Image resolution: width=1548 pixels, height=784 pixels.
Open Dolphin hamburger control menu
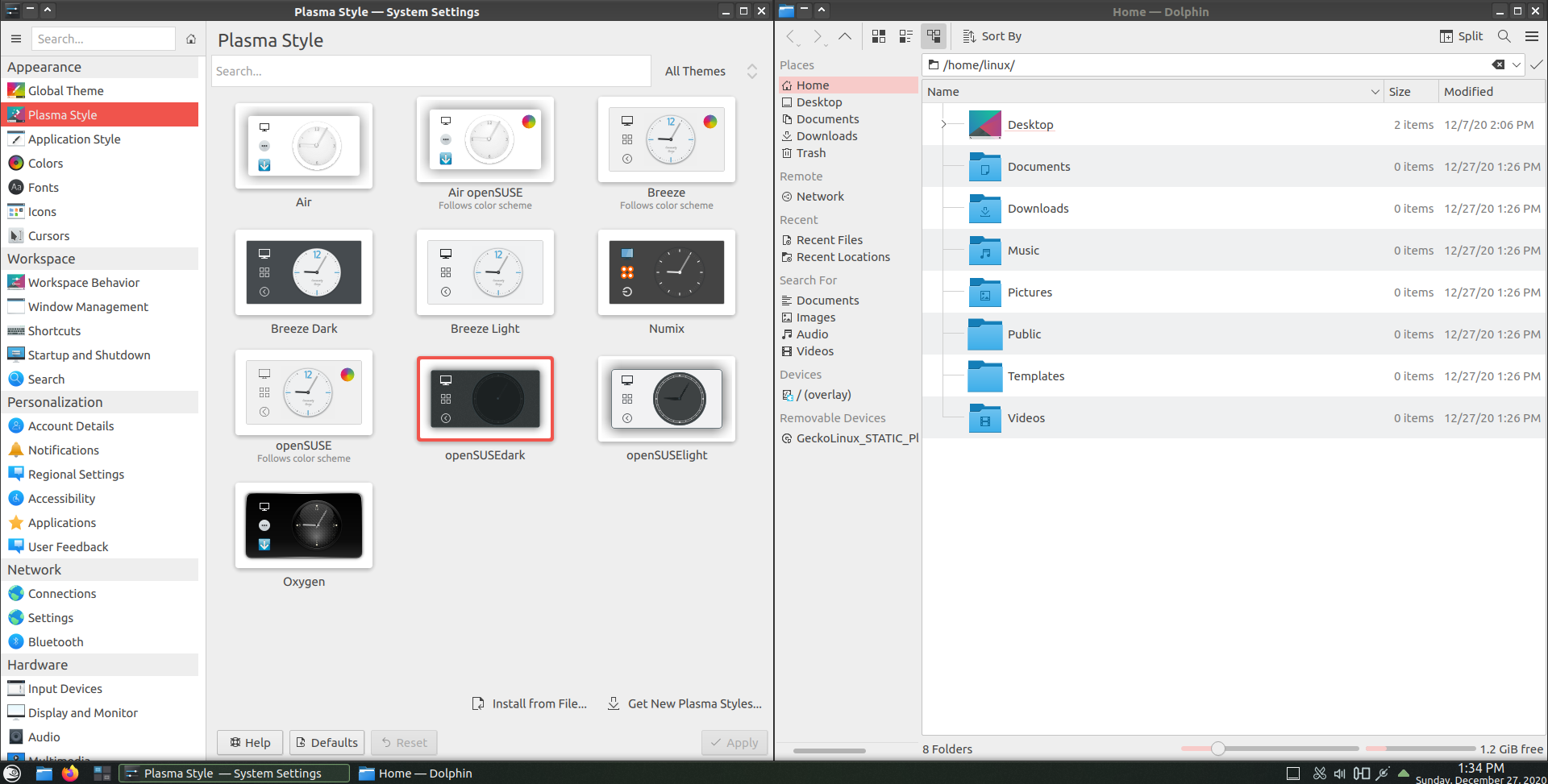pyautogui.click(x=1532, y=36)
